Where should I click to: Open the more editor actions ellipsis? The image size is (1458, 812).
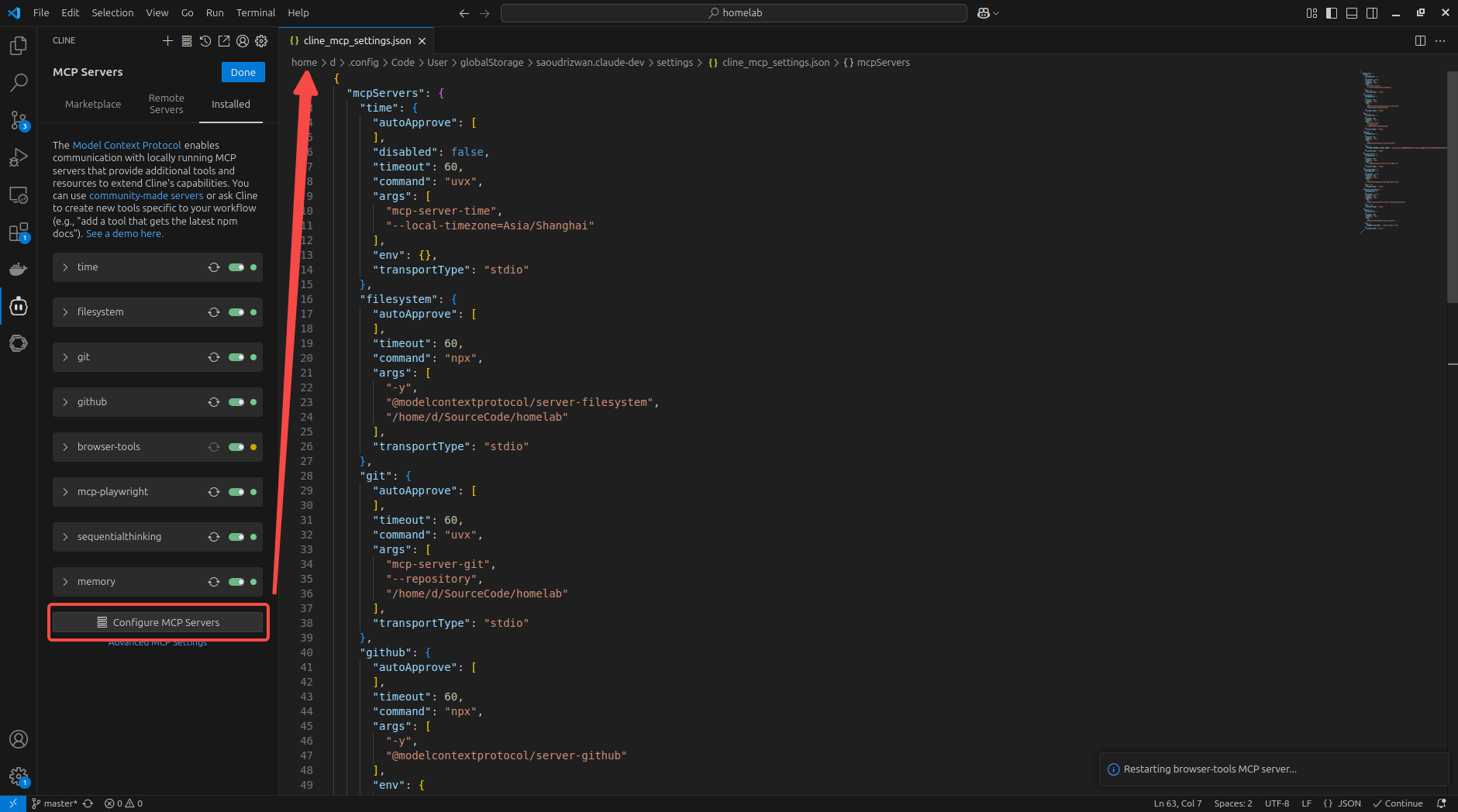coord(1440,40)
